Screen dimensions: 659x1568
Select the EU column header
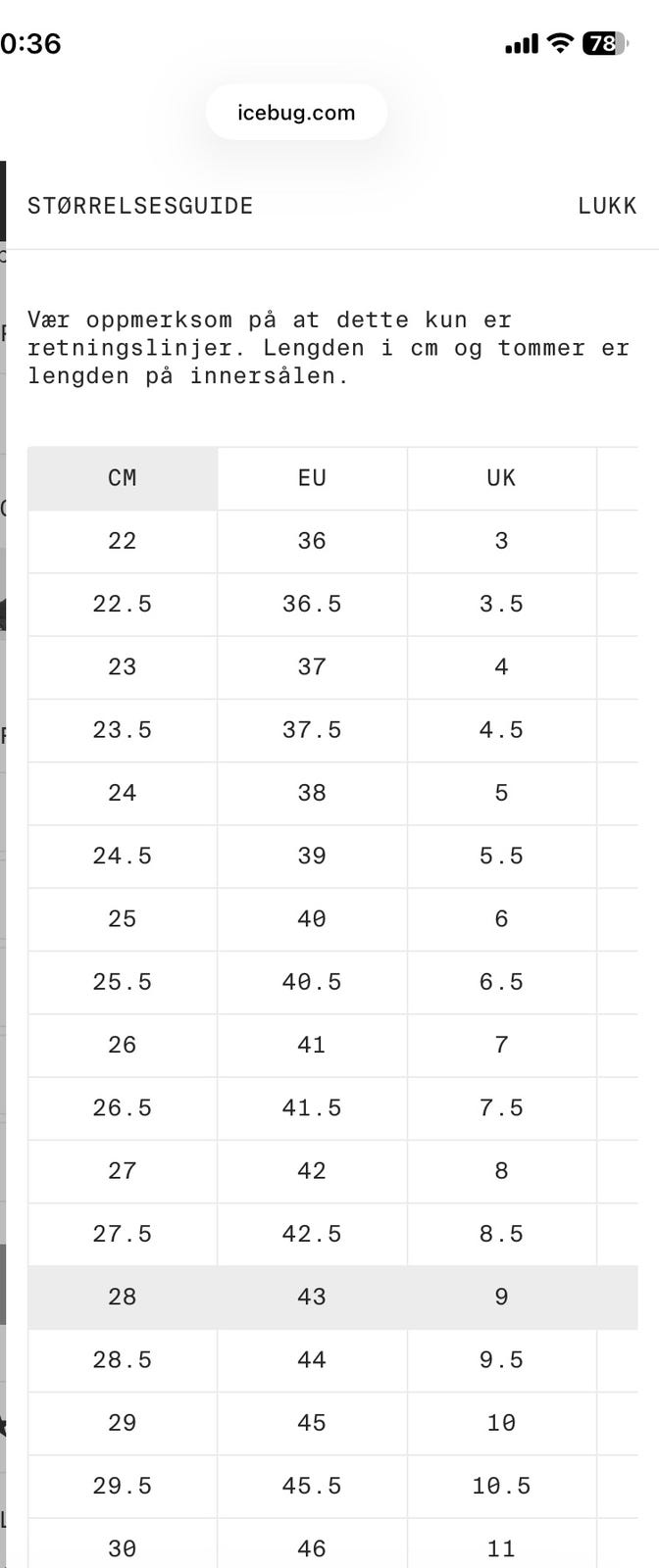pos(312,478)
